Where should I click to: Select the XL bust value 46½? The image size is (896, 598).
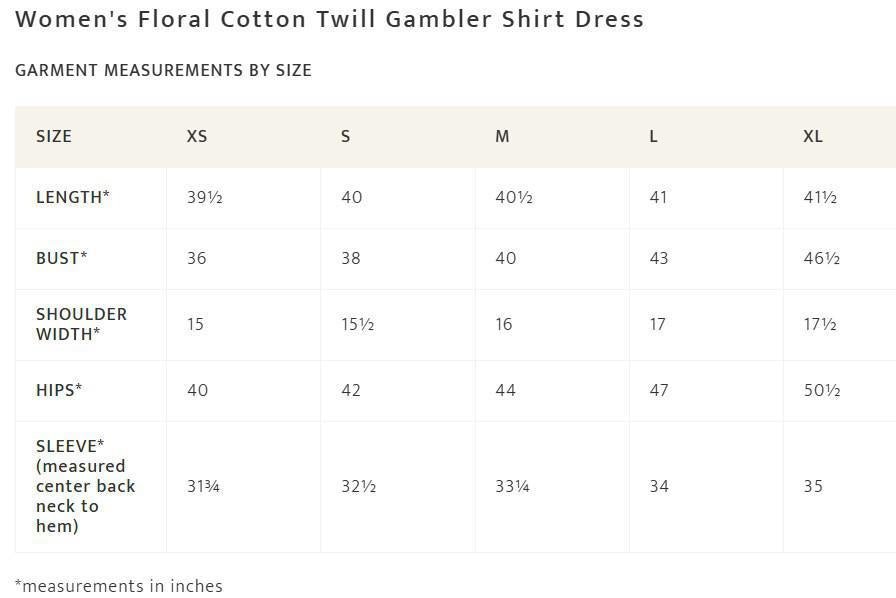(x=822, y=258)
